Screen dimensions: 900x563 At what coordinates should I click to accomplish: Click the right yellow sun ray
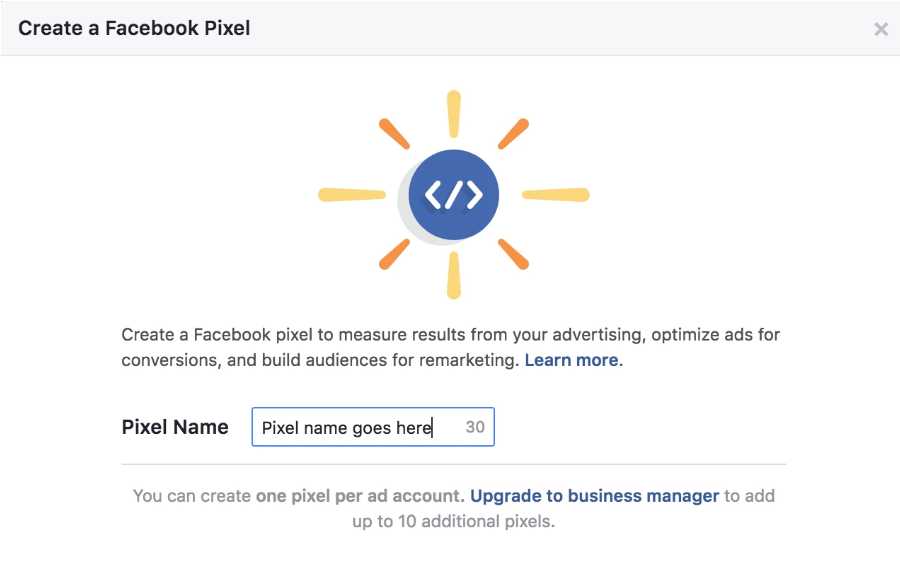[555, 194]
